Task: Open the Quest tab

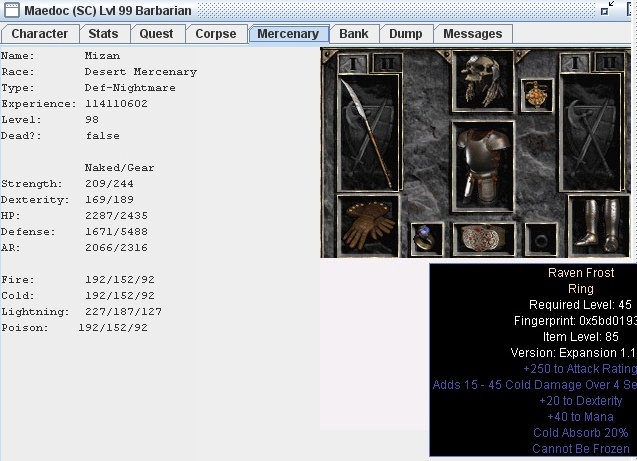Action: click(156, 34)
